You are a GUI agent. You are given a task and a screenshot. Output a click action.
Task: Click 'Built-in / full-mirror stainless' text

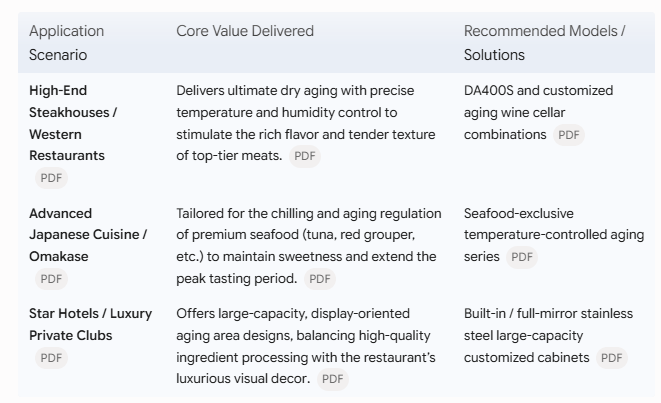point(548,314)
